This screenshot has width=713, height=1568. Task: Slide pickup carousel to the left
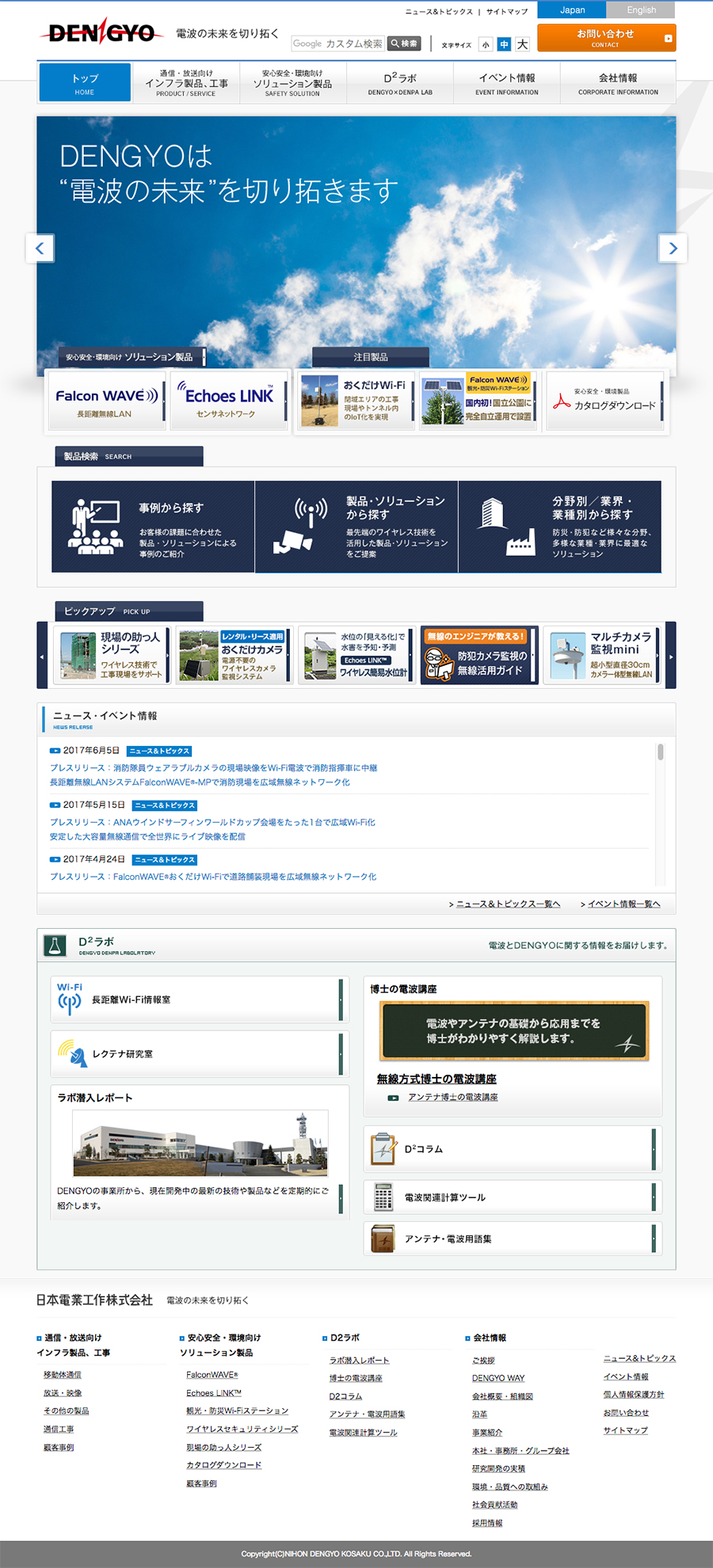42,656
